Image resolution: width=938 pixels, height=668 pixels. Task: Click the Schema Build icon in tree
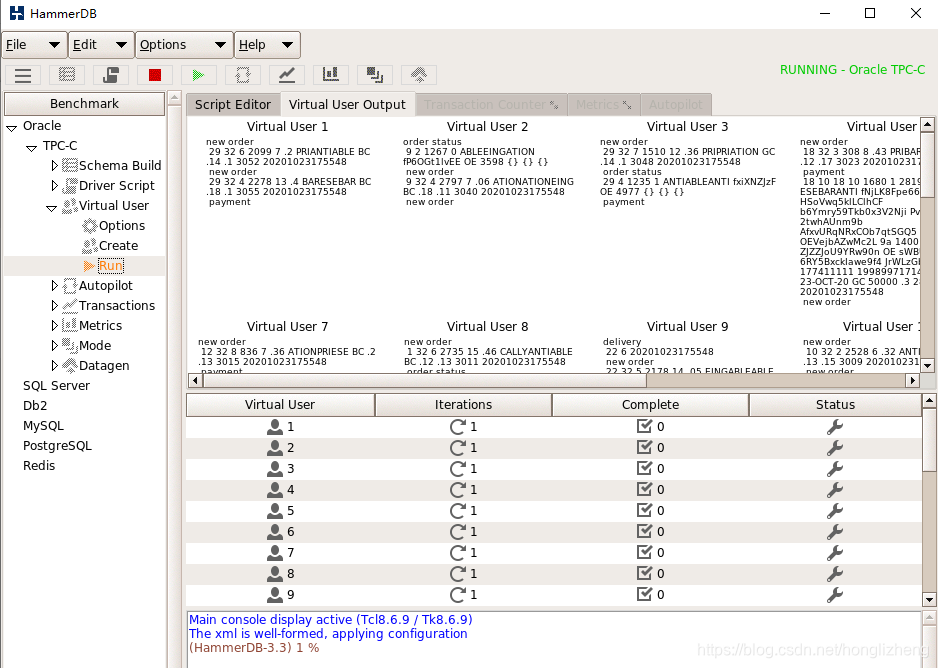point(70,166)
